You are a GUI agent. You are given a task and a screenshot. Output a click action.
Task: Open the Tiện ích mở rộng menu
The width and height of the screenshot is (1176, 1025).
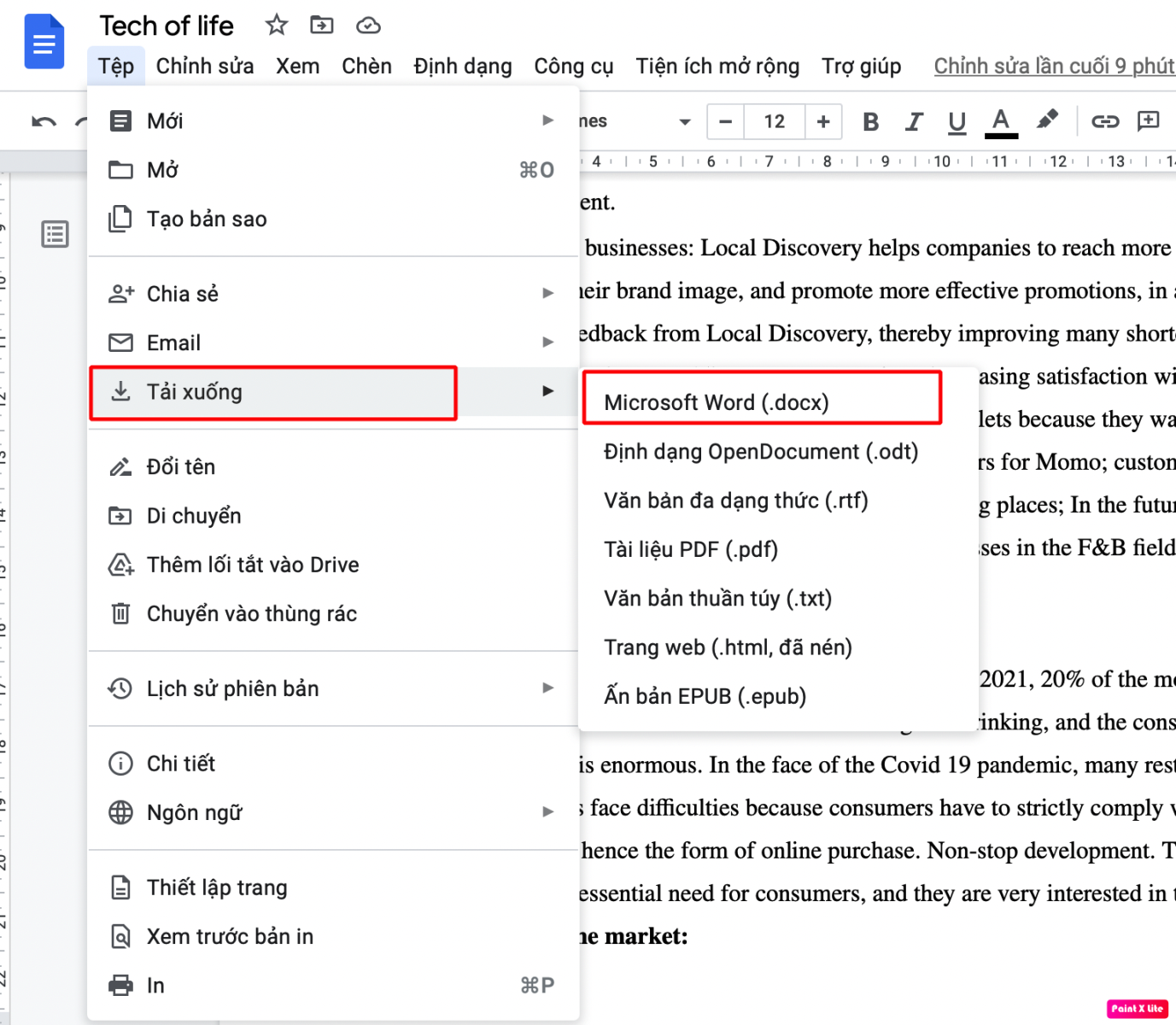pyautogui.click(x=717, y=67)
